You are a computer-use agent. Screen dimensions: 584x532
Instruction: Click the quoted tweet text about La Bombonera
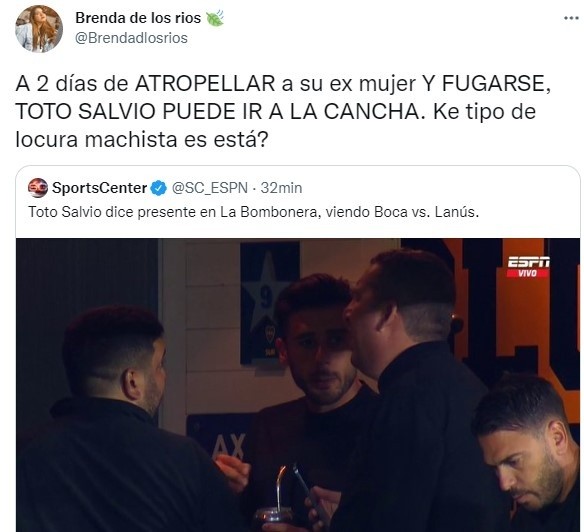253,212
